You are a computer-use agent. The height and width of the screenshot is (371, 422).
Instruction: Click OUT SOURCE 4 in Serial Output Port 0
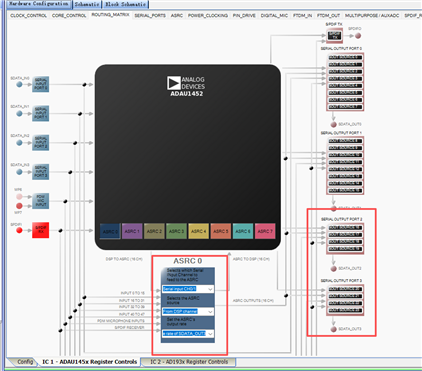point(345,86)
